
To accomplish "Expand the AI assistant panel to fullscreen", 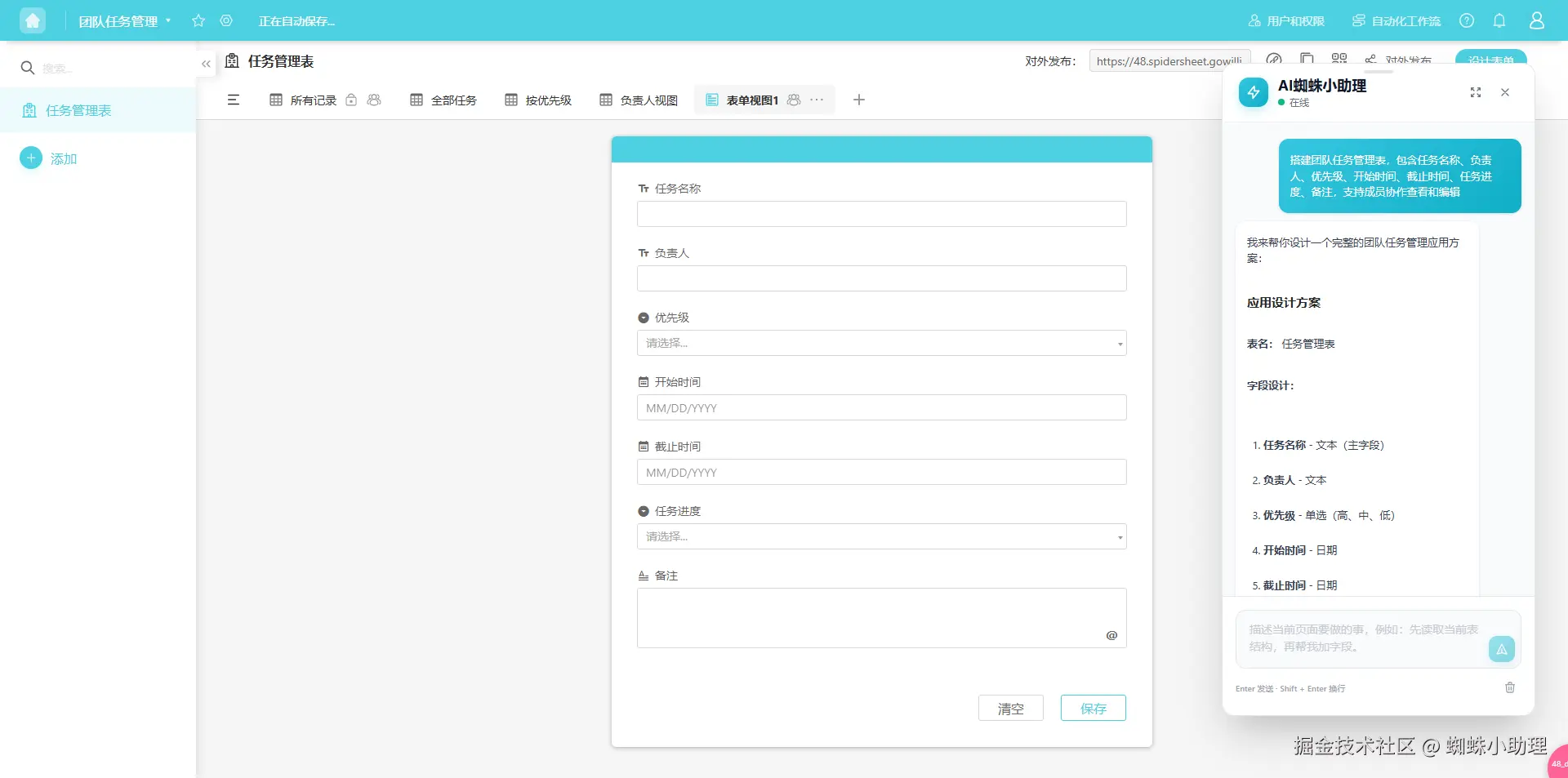I will pos(1476,92).
